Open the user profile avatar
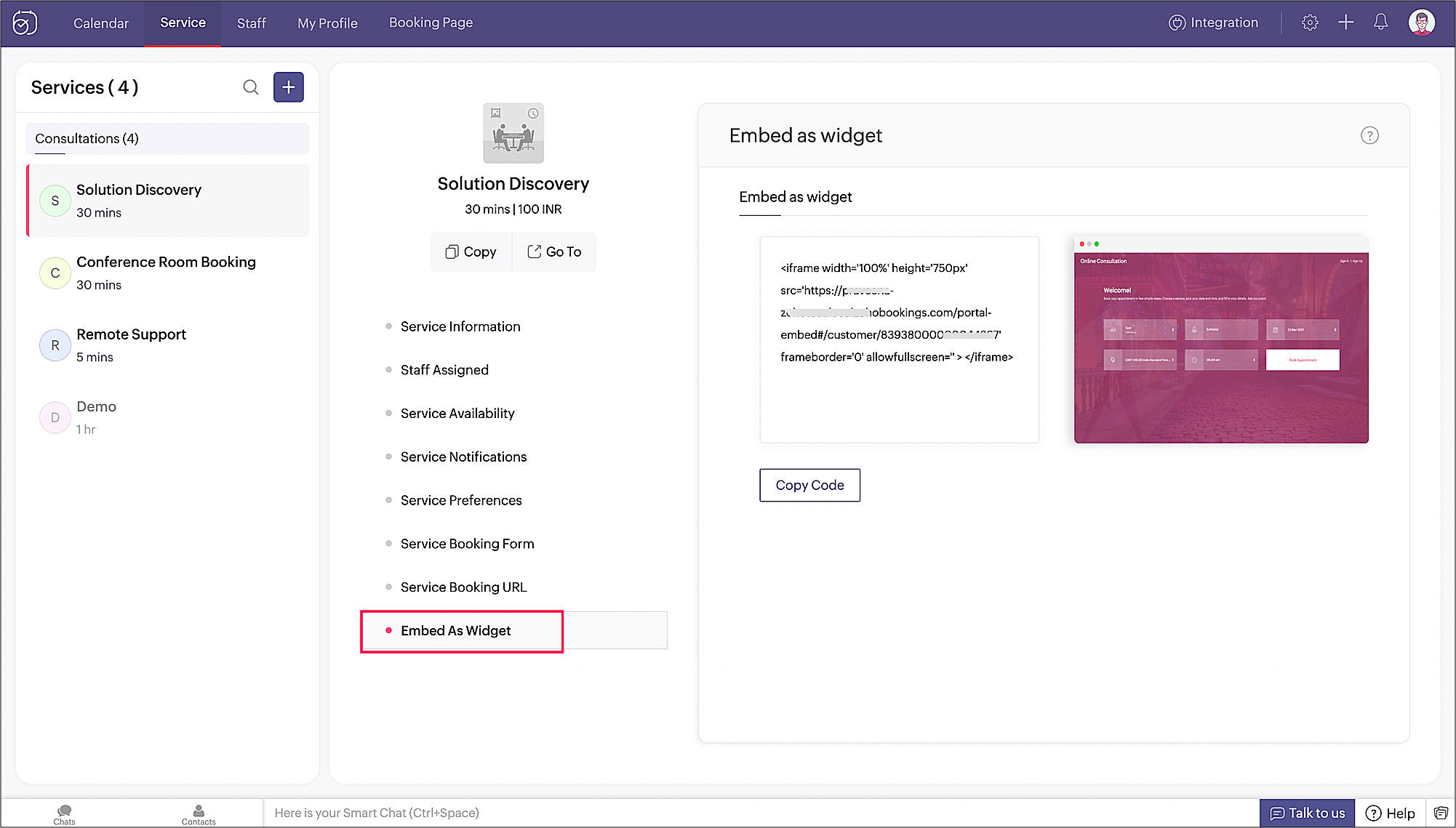The height and width of the screenshot is (828, 1456). pyautogui.click(x=1422, y=23)
